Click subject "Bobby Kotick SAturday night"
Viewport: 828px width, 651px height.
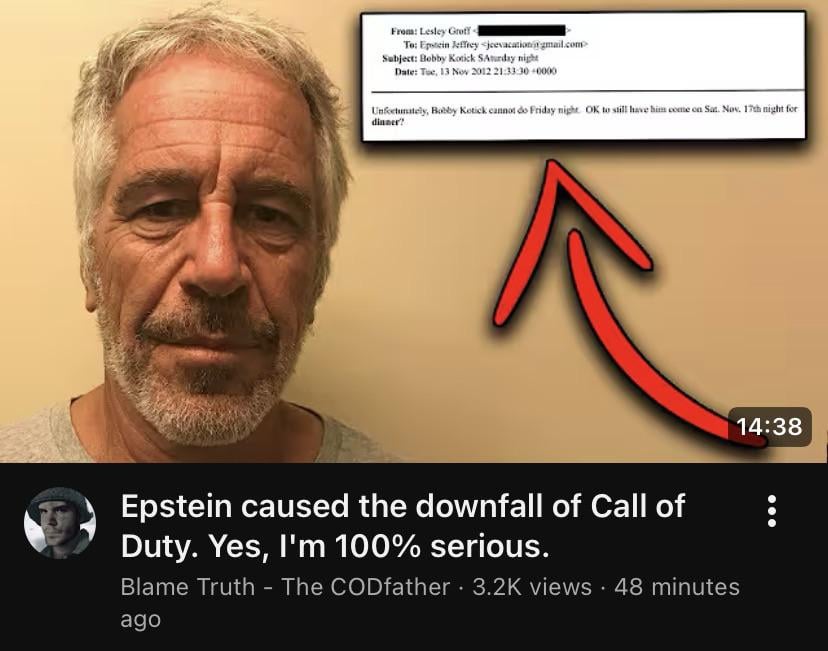point(478,58)
